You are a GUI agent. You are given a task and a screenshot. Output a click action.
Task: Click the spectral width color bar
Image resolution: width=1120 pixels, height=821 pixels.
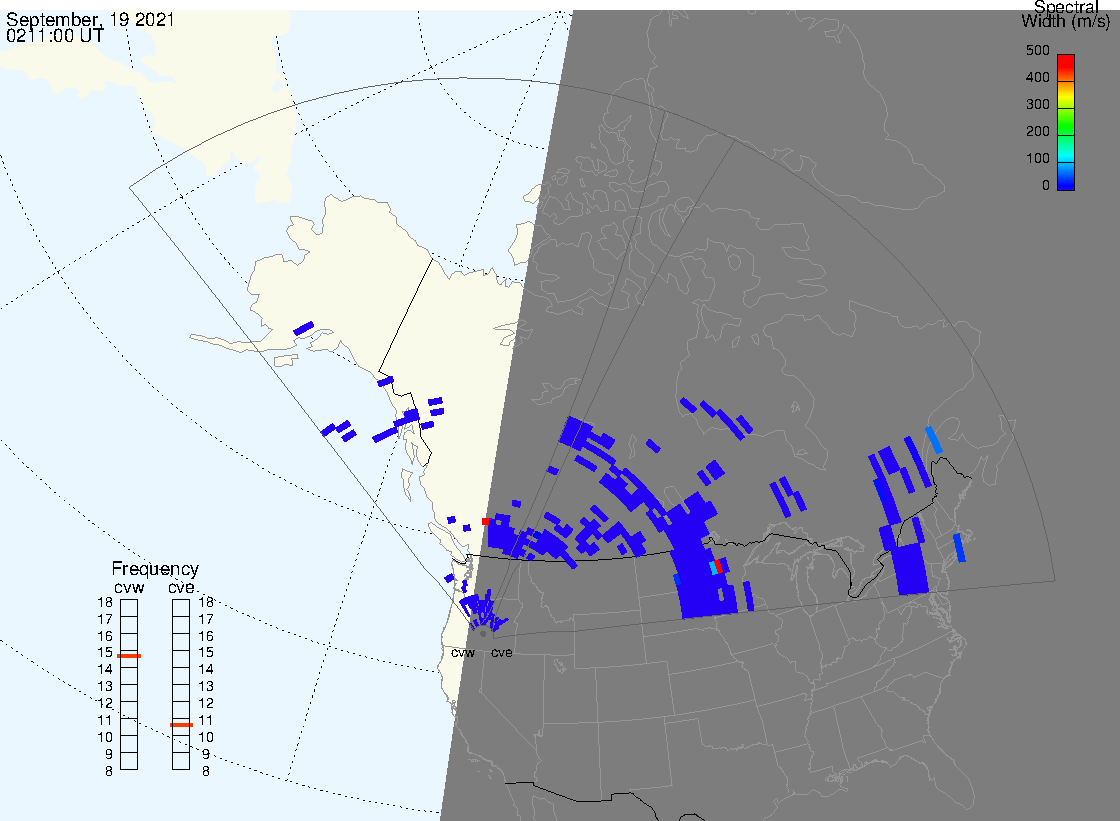coord(1066,122)
